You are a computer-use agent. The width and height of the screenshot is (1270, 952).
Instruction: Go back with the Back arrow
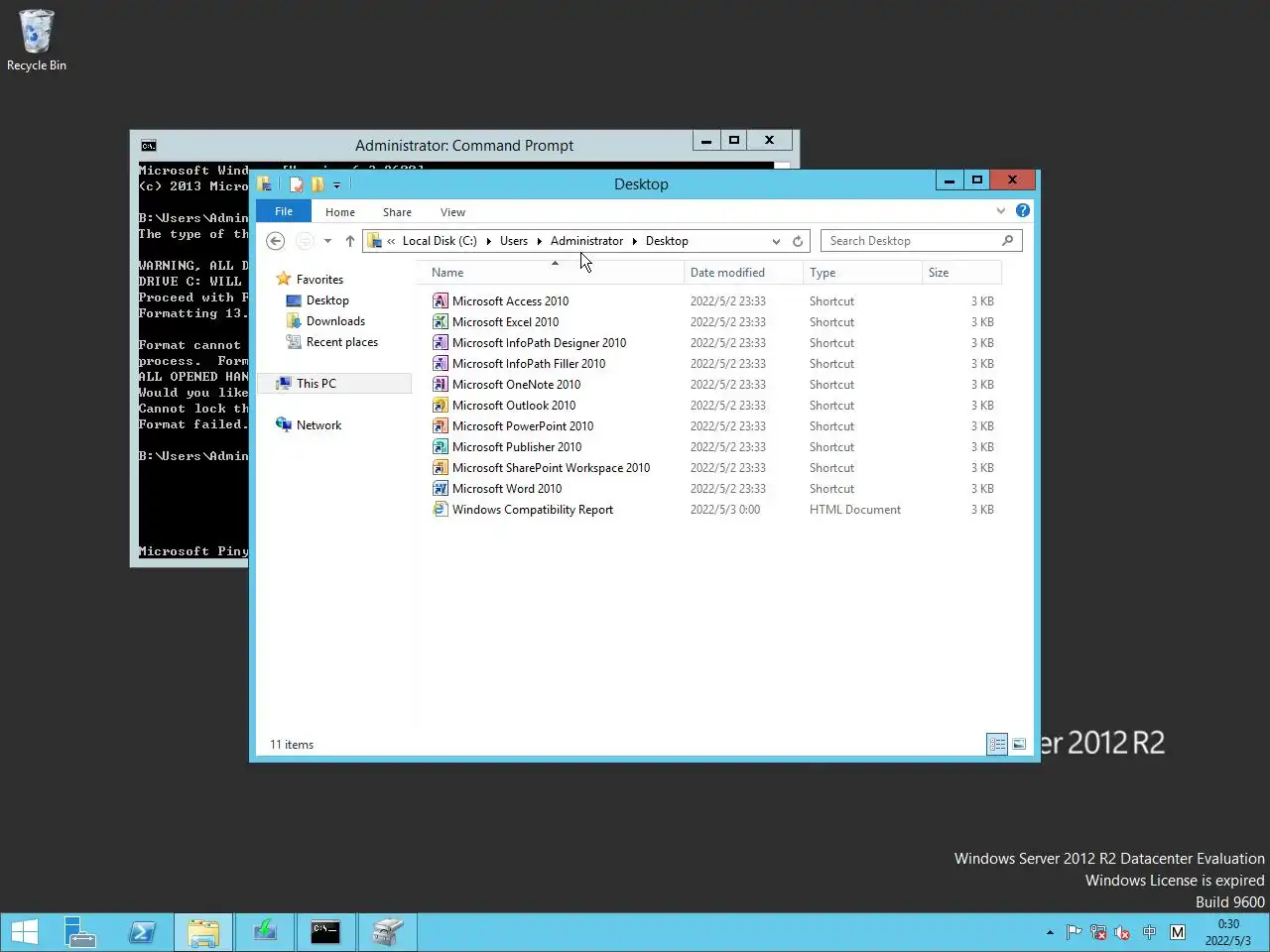[276, 241]
